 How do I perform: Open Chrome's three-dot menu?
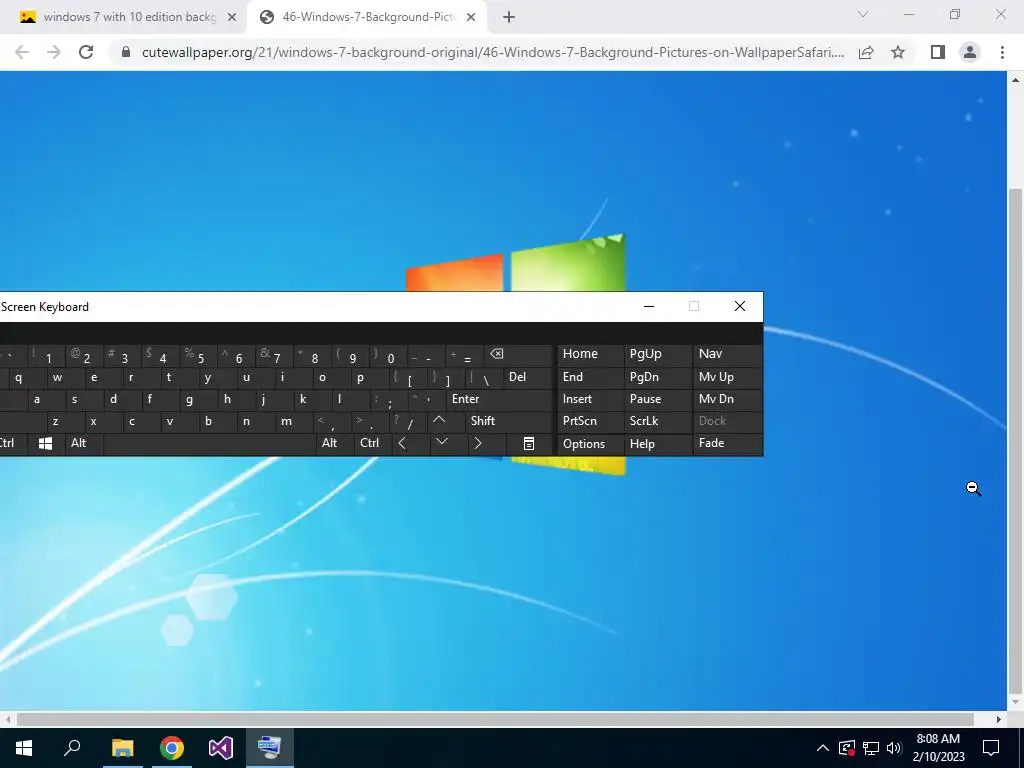point(1002,52)
